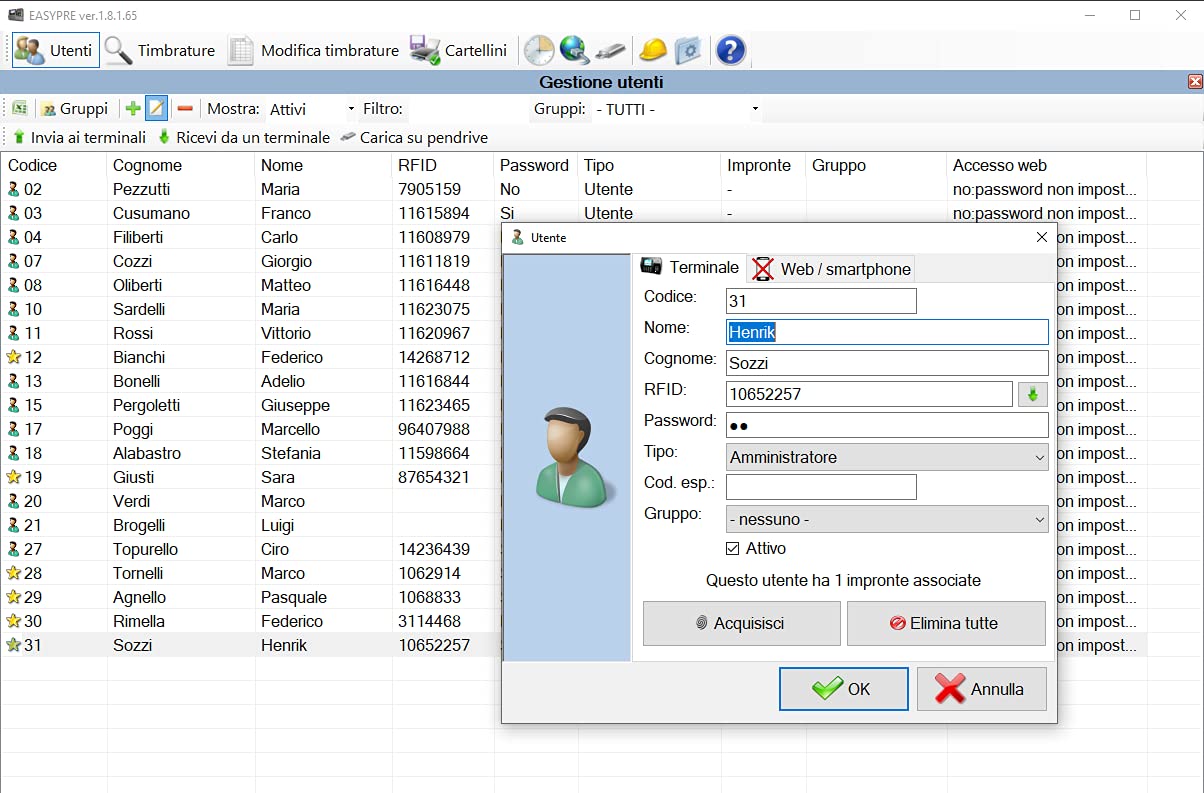Click the Excel export icon

[x=19, y=109]
